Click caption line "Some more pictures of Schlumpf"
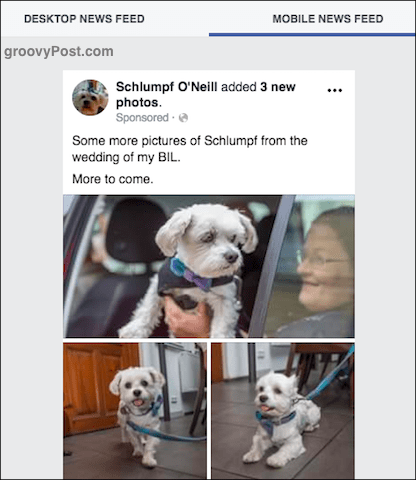Image resolution: width=416 pixels, height=480 pixels. (x=190, y=141)
